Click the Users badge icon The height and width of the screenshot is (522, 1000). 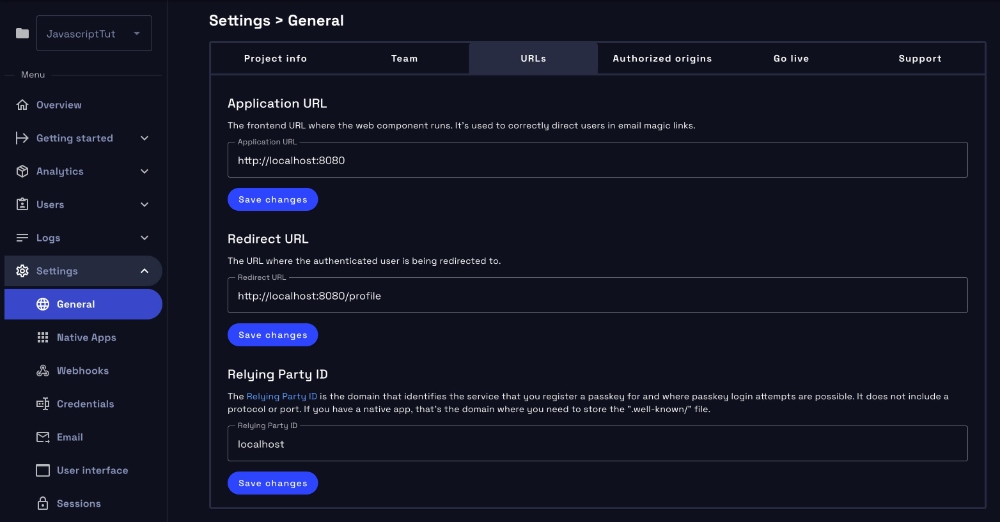[x=23, y=204]
